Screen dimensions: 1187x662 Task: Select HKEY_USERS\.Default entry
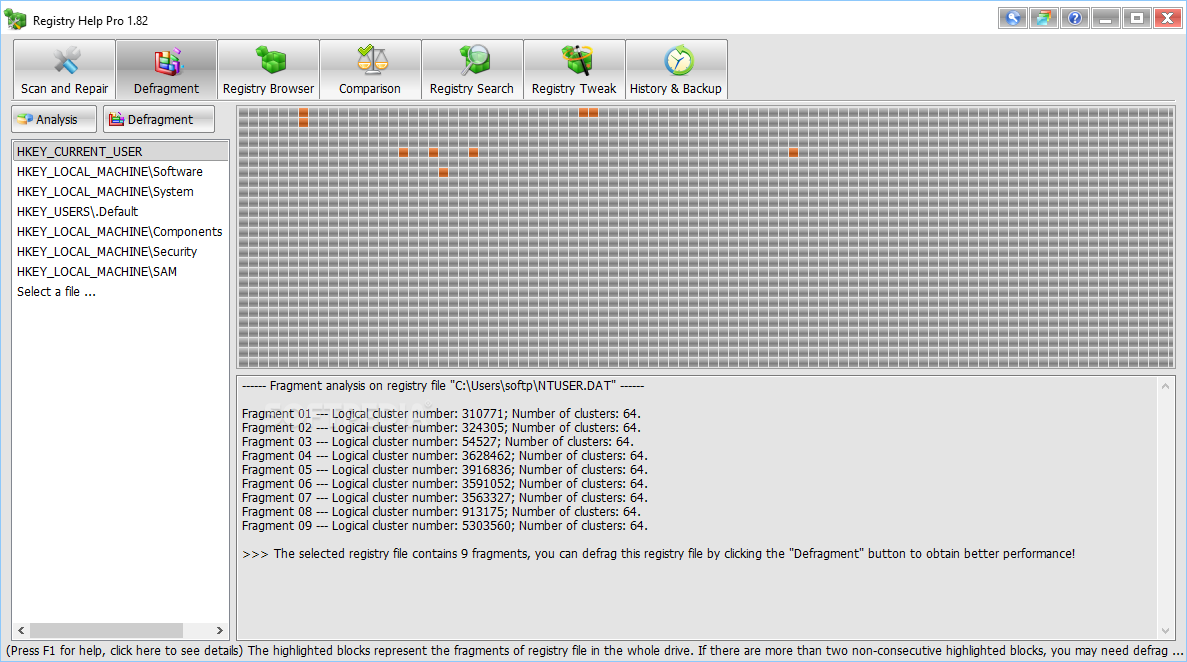[120, 211]
